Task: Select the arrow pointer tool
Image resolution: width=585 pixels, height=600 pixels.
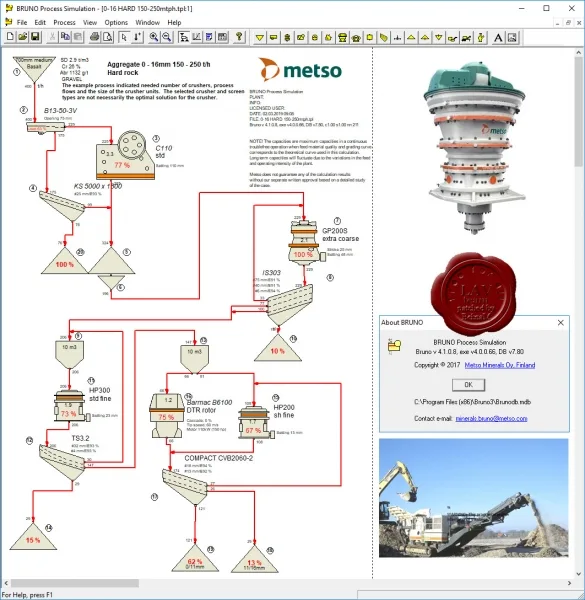Action: click(x=123, y=37)
